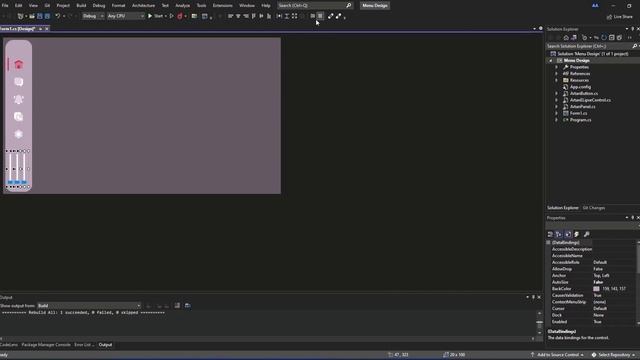Screen dimensions: 640x360
Task: Switch to the Package Manager Console tab
Action: (46, 345)
